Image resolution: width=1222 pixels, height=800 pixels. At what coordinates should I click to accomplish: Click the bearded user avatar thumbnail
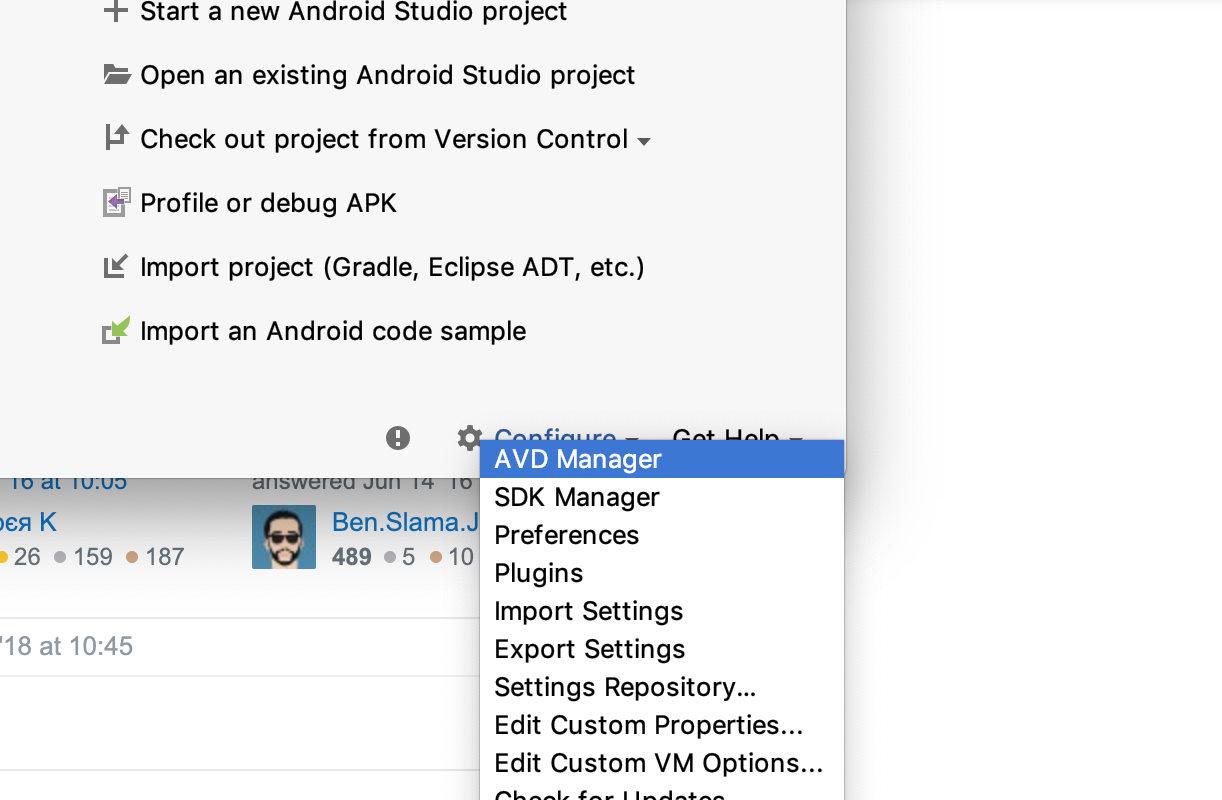click(284, 537)
